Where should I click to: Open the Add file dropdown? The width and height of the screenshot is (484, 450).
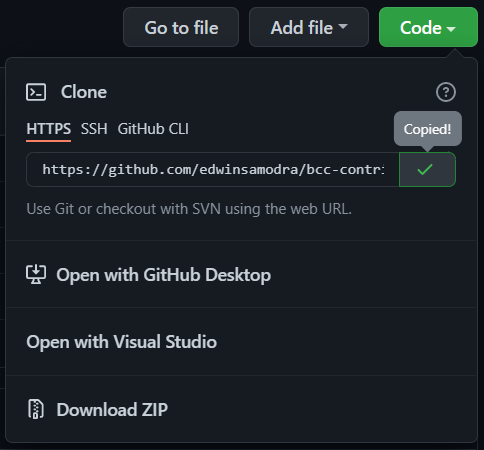[309, 27]
